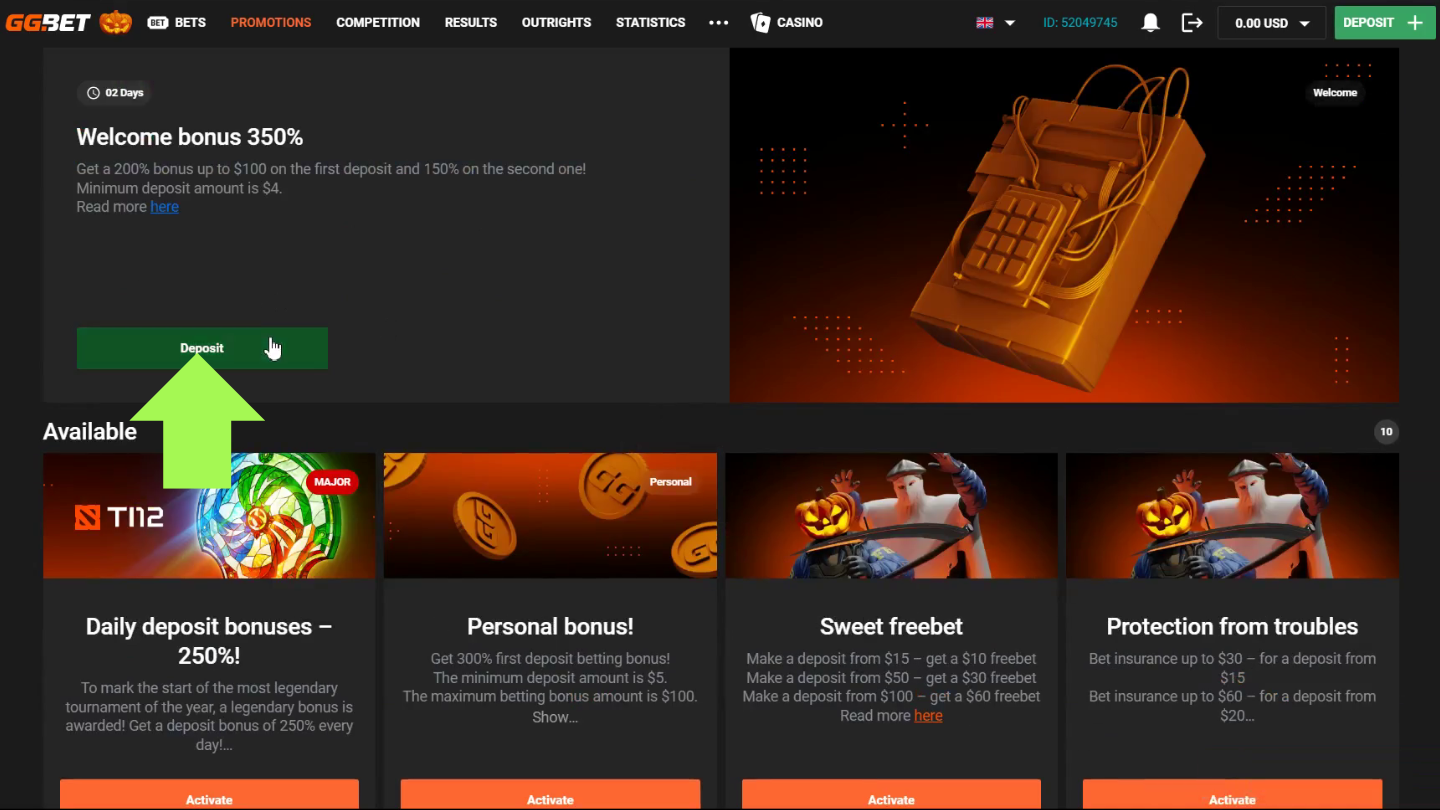The width and height of the screenshot is (1440, 810).
Task: Click the user ID 52049745
Action: (1080, 22)
